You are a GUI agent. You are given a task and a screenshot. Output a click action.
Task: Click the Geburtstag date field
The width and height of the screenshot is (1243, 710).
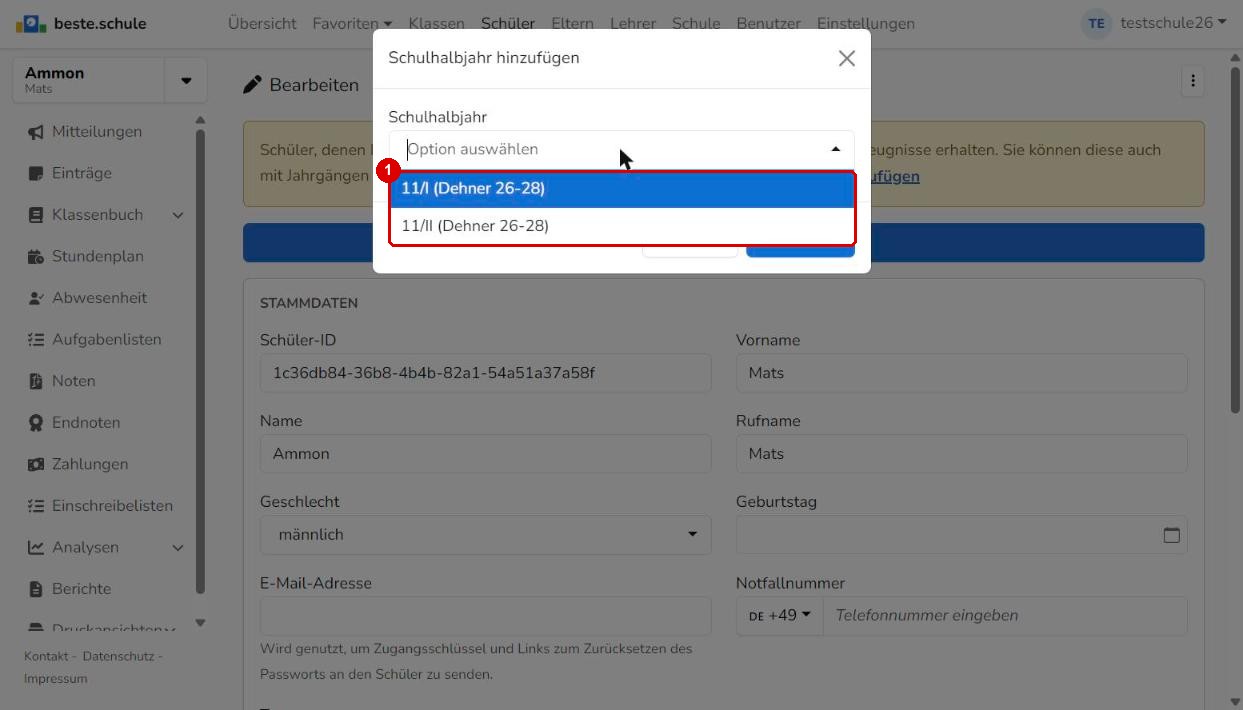coord(961,535)
